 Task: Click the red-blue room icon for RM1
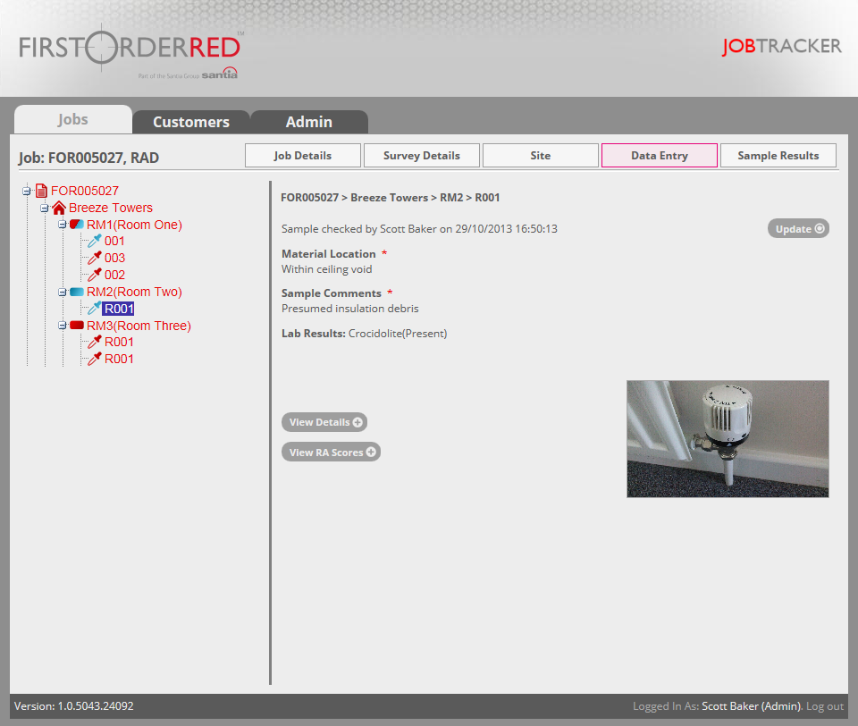click(x=77, y=225)
